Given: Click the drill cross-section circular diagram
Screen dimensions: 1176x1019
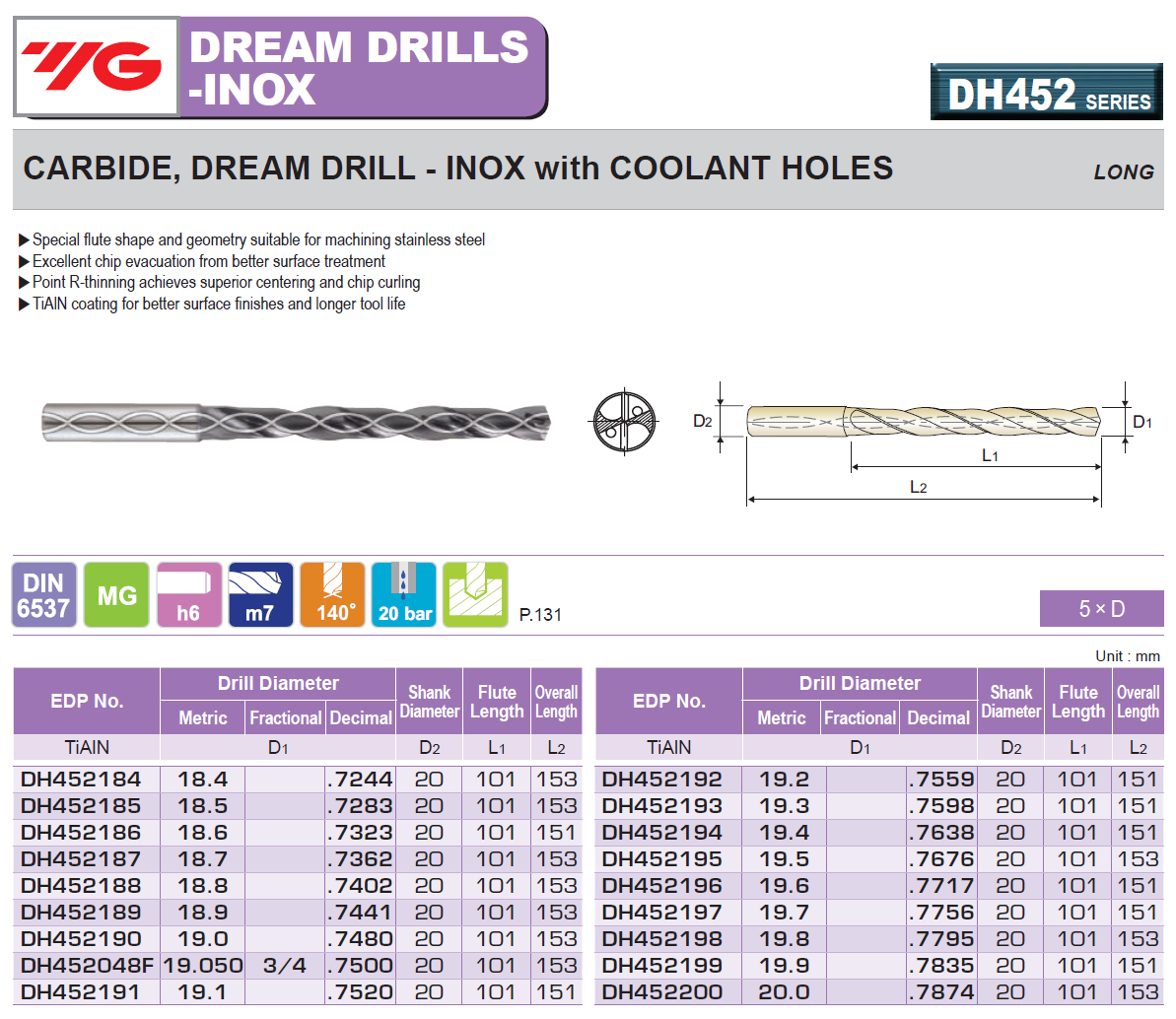Looking at the screenshot, I should tap(624, 422).
